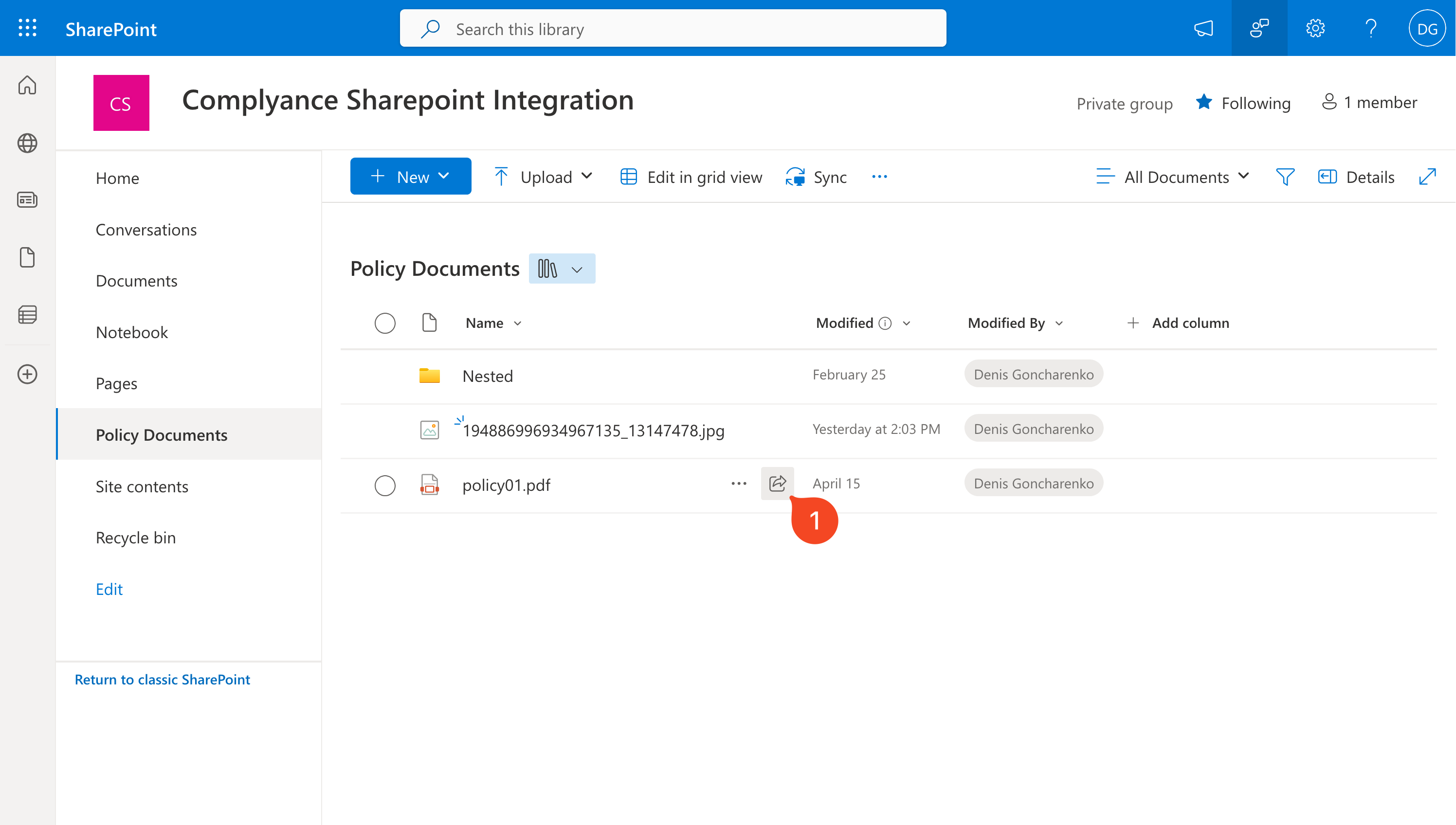Open the News icon in app bar
The width and height of the screenshot is (1456, 825).
click(27, 200)
